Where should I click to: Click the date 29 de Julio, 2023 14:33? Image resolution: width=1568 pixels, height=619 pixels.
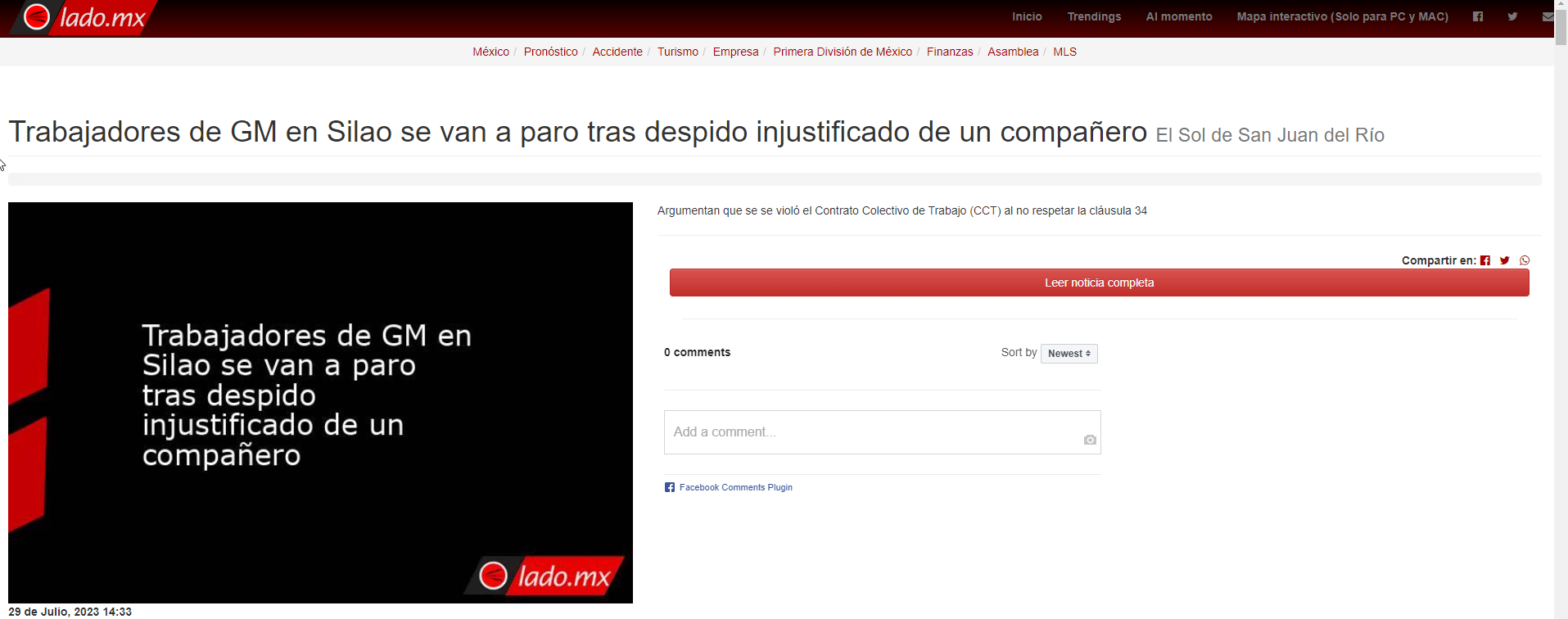pos(70,612)
